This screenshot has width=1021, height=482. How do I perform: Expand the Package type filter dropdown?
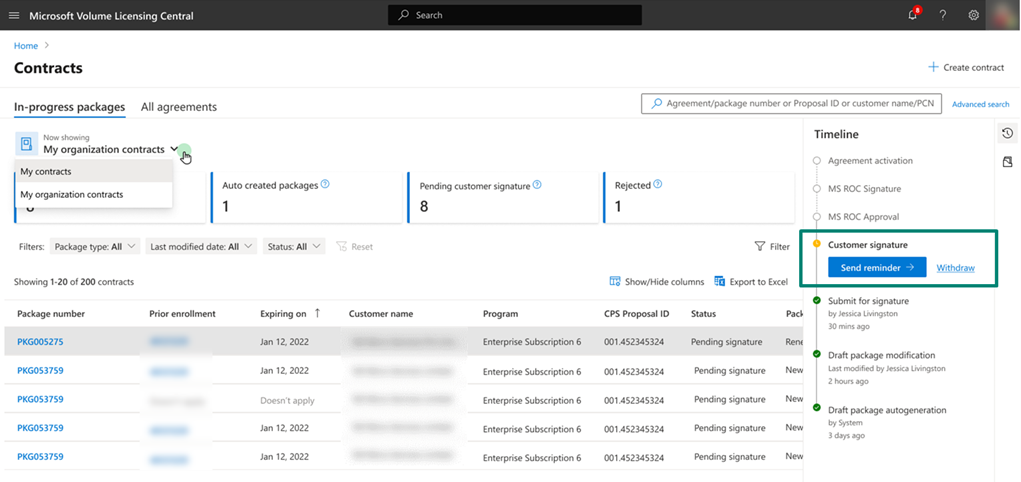click(95, 247)
